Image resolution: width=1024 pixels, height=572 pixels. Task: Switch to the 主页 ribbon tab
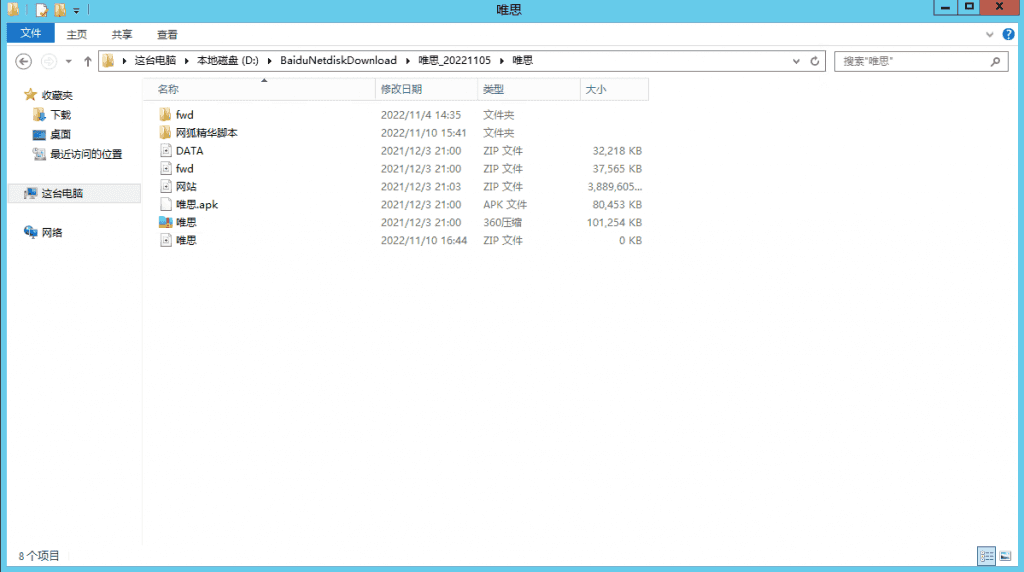[x=76, y=35]
